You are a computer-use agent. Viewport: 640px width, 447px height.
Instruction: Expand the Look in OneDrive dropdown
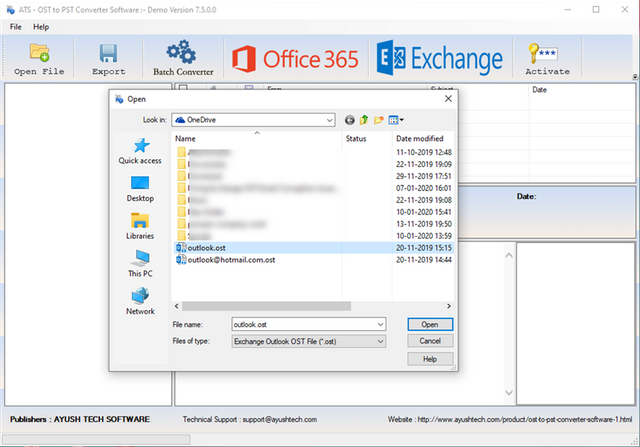(328, 119)
